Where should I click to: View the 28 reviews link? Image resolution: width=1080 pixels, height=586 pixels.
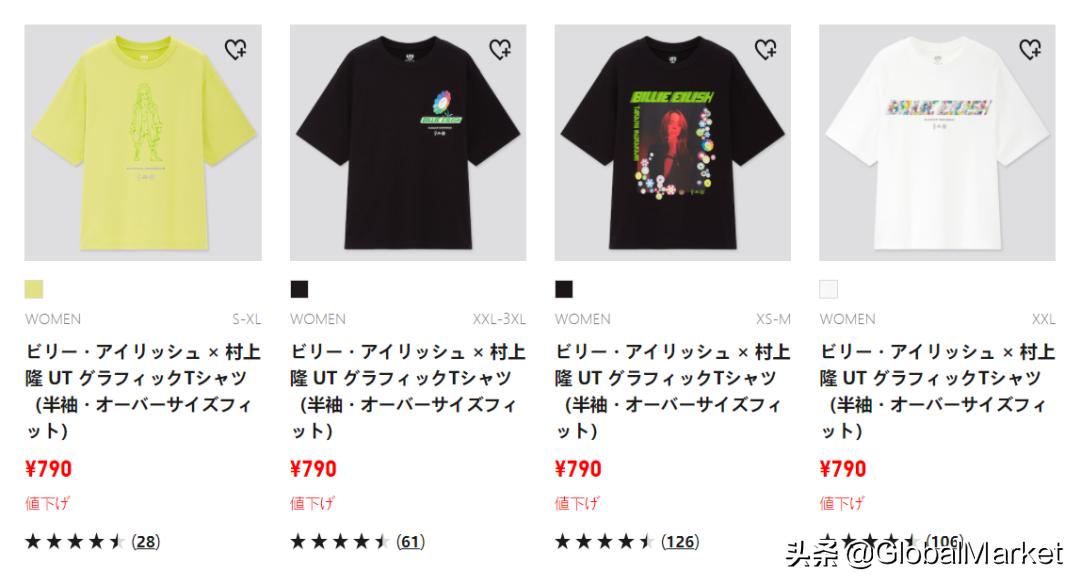146,542
